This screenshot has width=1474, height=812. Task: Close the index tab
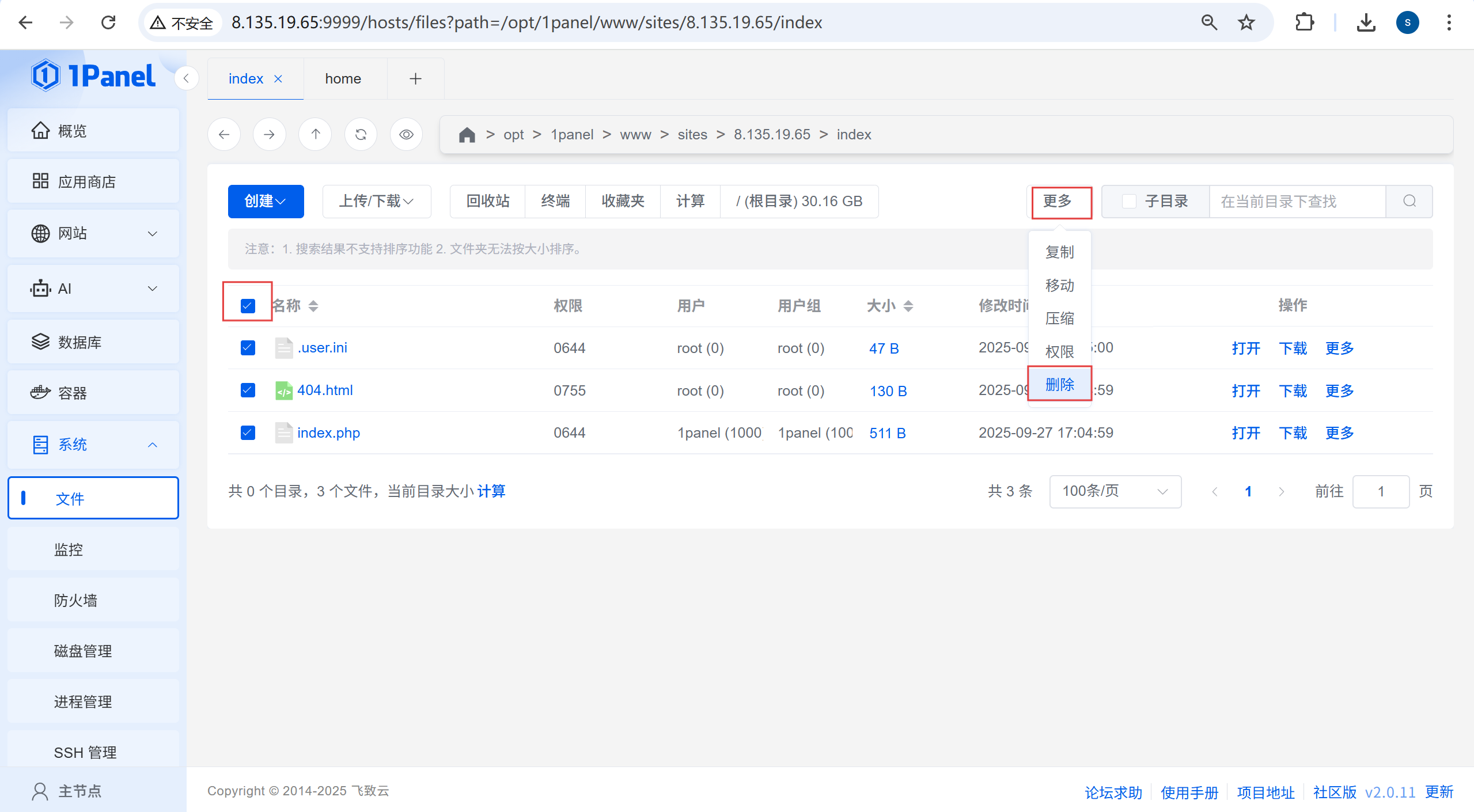pyautogui.click(x=278, y=79)
